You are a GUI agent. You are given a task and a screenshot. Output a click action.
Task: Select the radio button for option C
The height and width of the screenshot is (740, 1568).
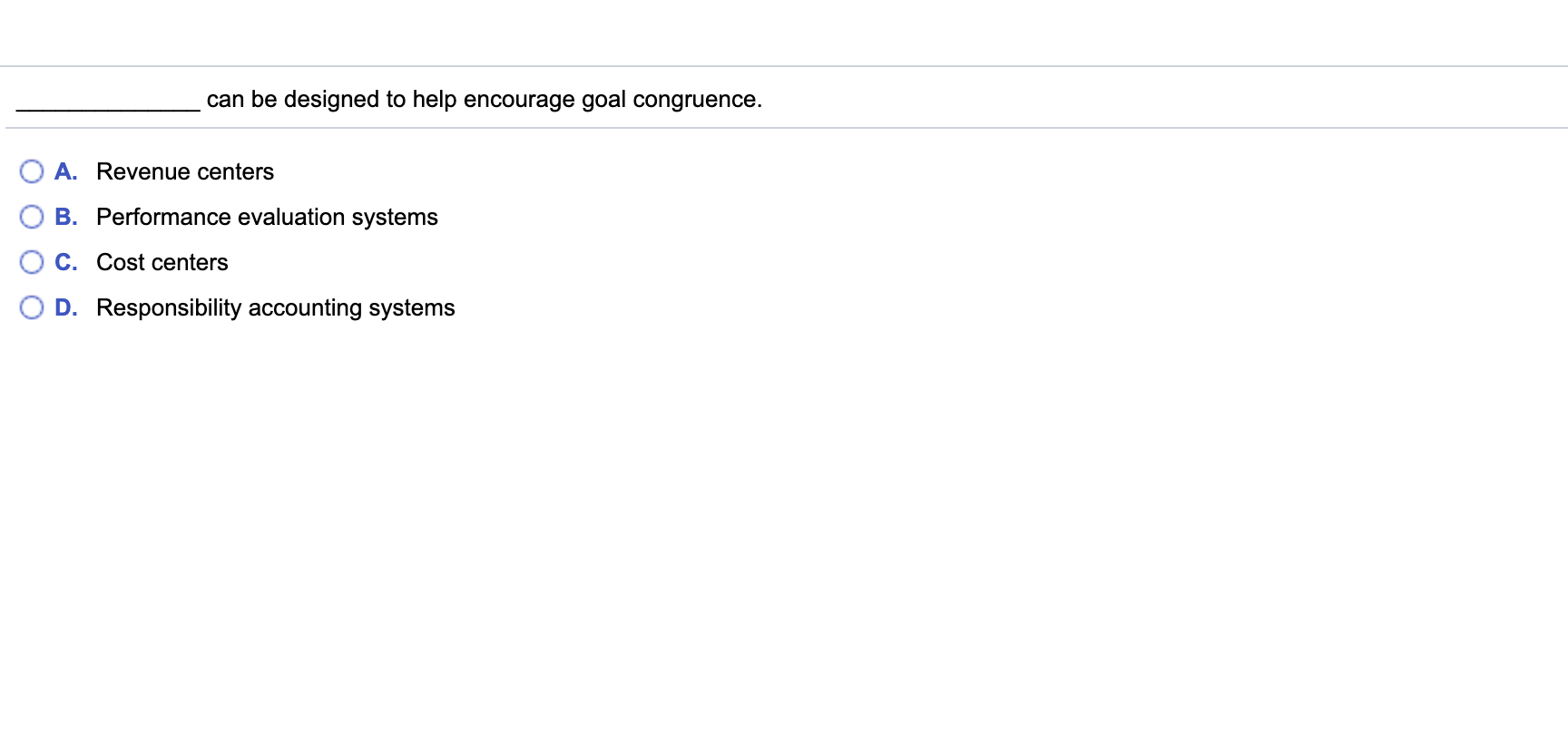(33, 261)
